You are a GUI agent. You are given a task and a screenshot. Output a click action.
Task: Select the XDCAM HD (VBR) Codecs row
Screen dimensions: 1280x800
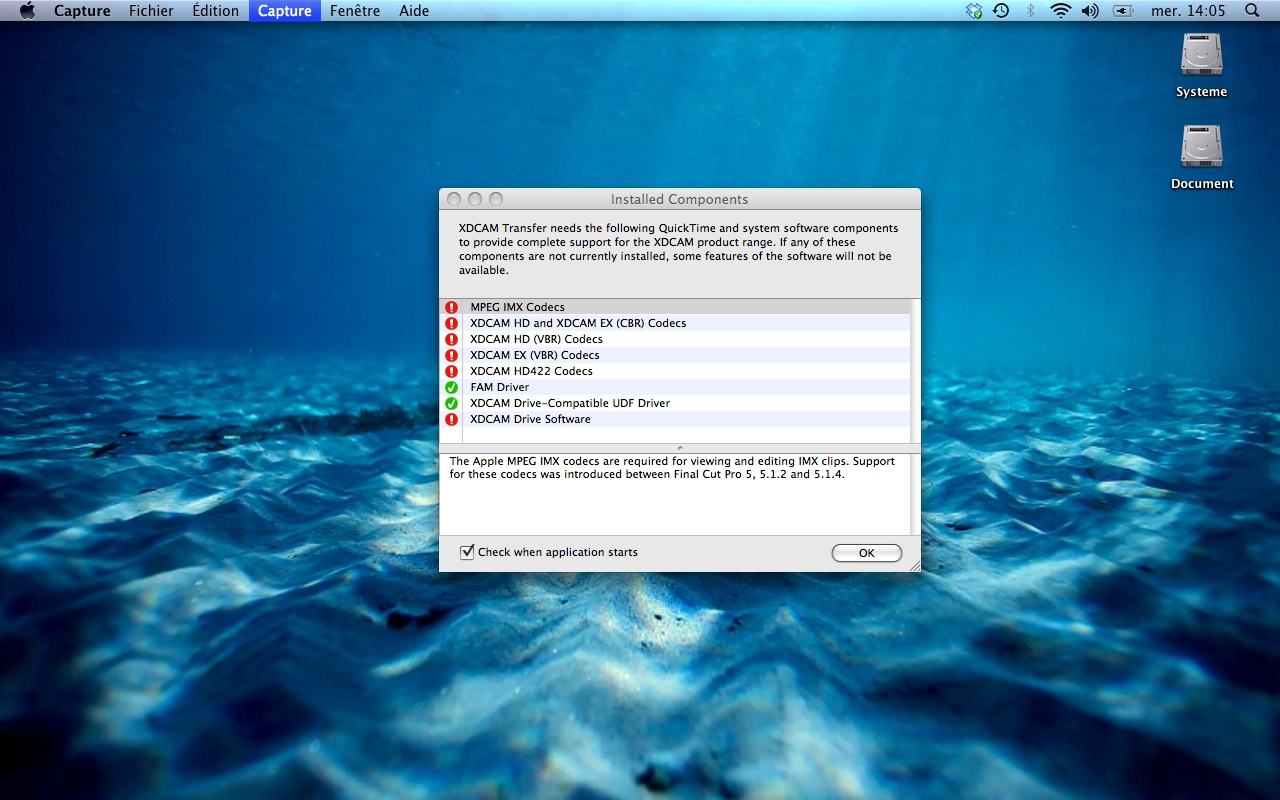[676, 339]
